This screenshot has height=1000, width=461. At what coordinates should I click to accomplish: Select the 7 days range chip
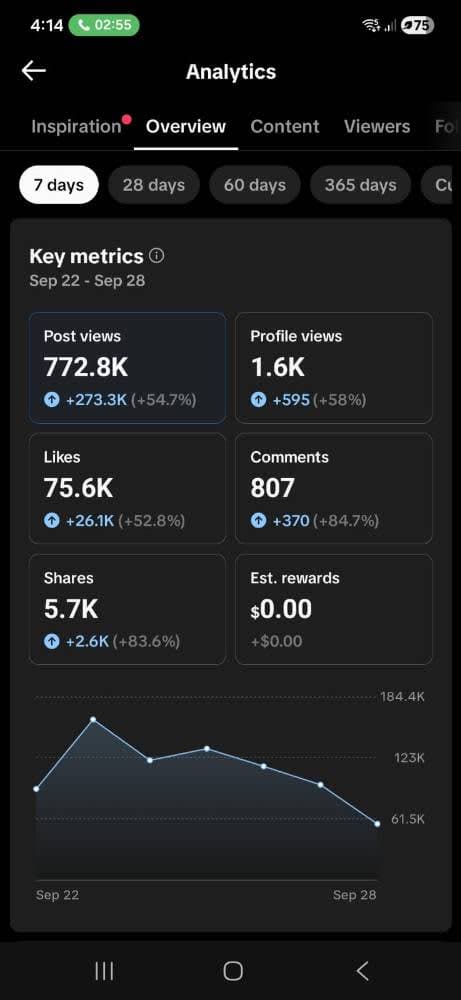click(x=59, y=185)
